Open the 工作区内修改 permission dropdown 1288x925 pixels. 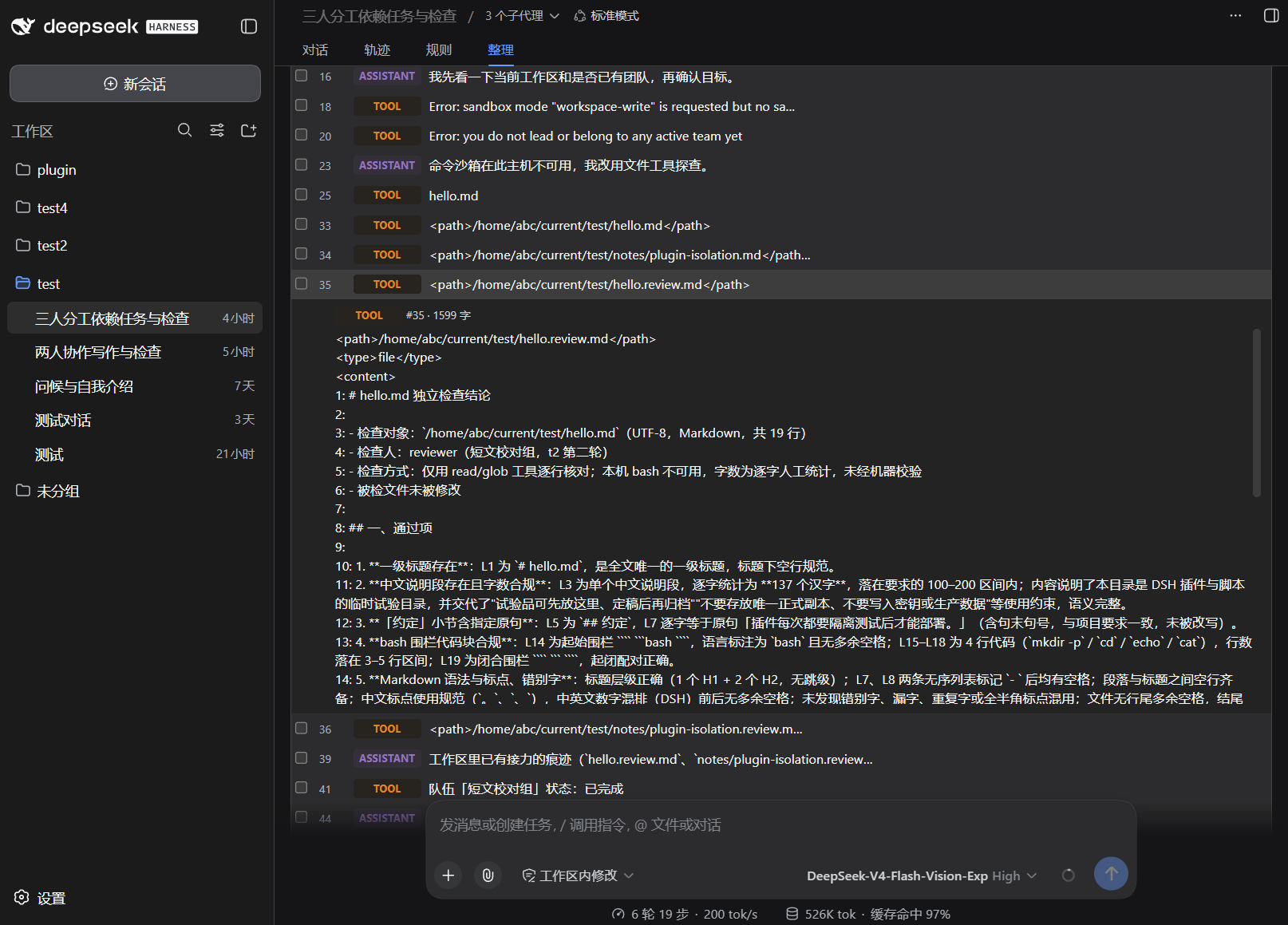[x=579, y=876]
